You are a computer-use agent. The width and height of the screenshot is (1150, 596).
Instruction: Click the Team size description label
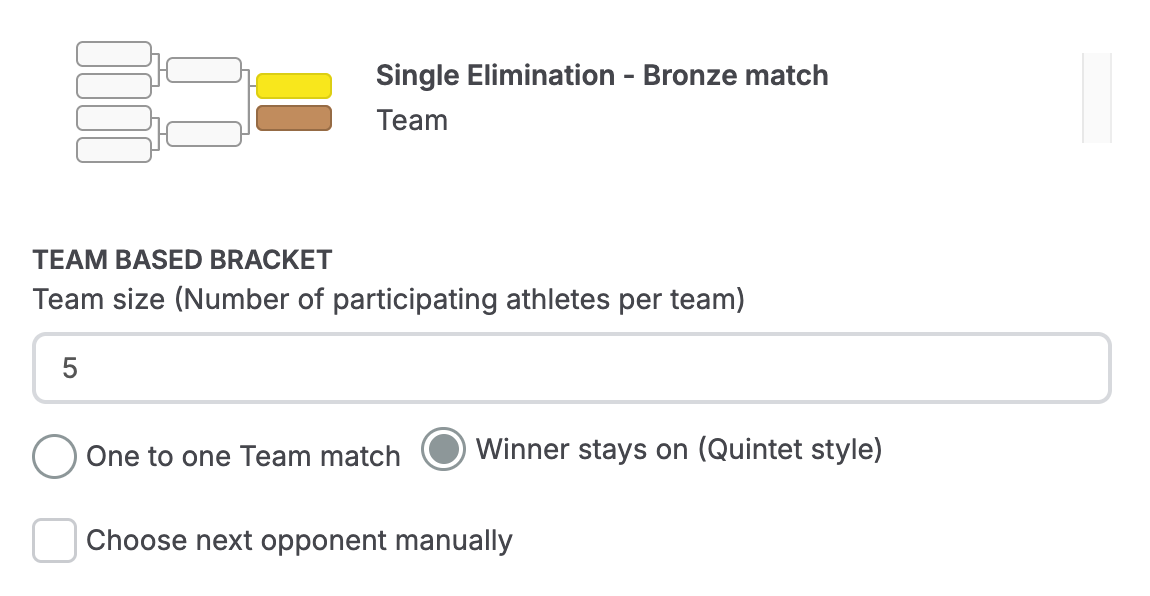388,299
